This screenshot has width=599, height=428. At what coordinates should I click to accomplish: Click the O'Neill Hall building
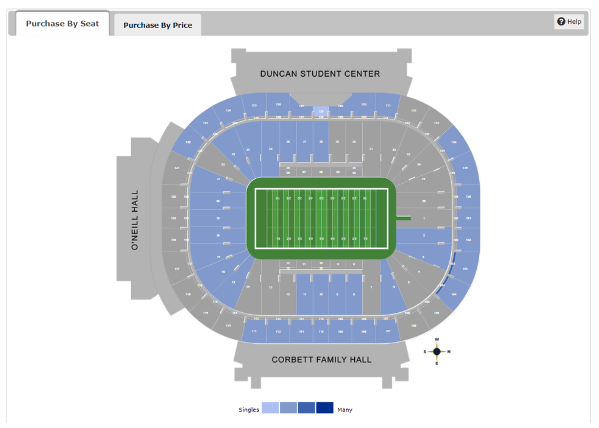(134, 219)
